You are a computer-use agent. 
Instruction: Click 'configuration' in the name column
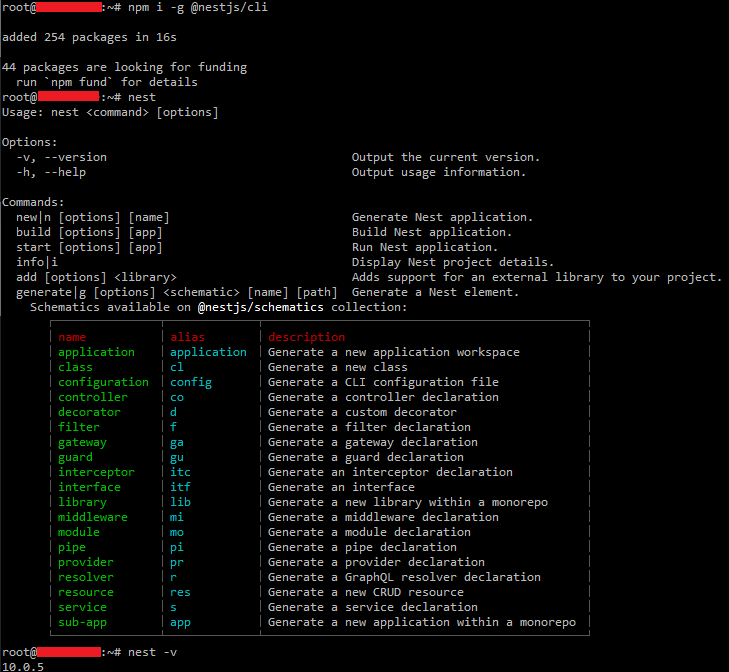[103, 382]
